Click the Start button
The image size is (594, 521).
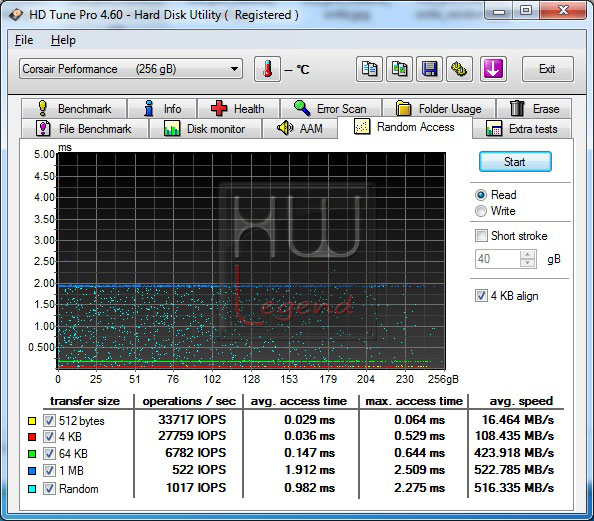coord(515,162)
